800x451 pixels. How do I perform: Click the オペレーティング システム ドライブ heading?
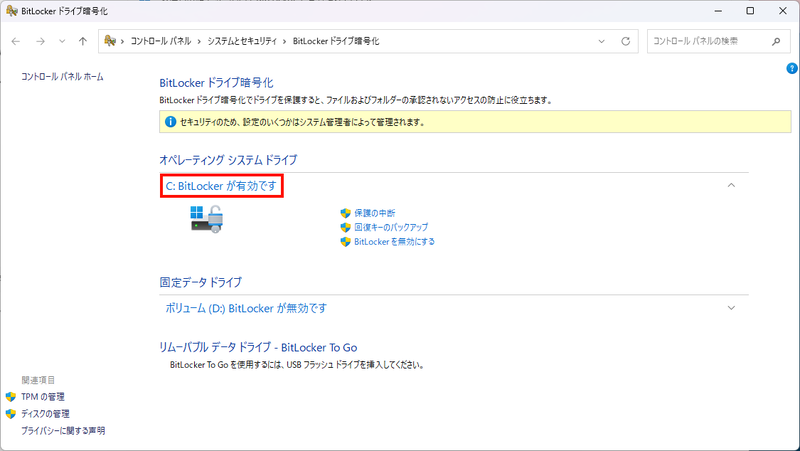[228, 160]
